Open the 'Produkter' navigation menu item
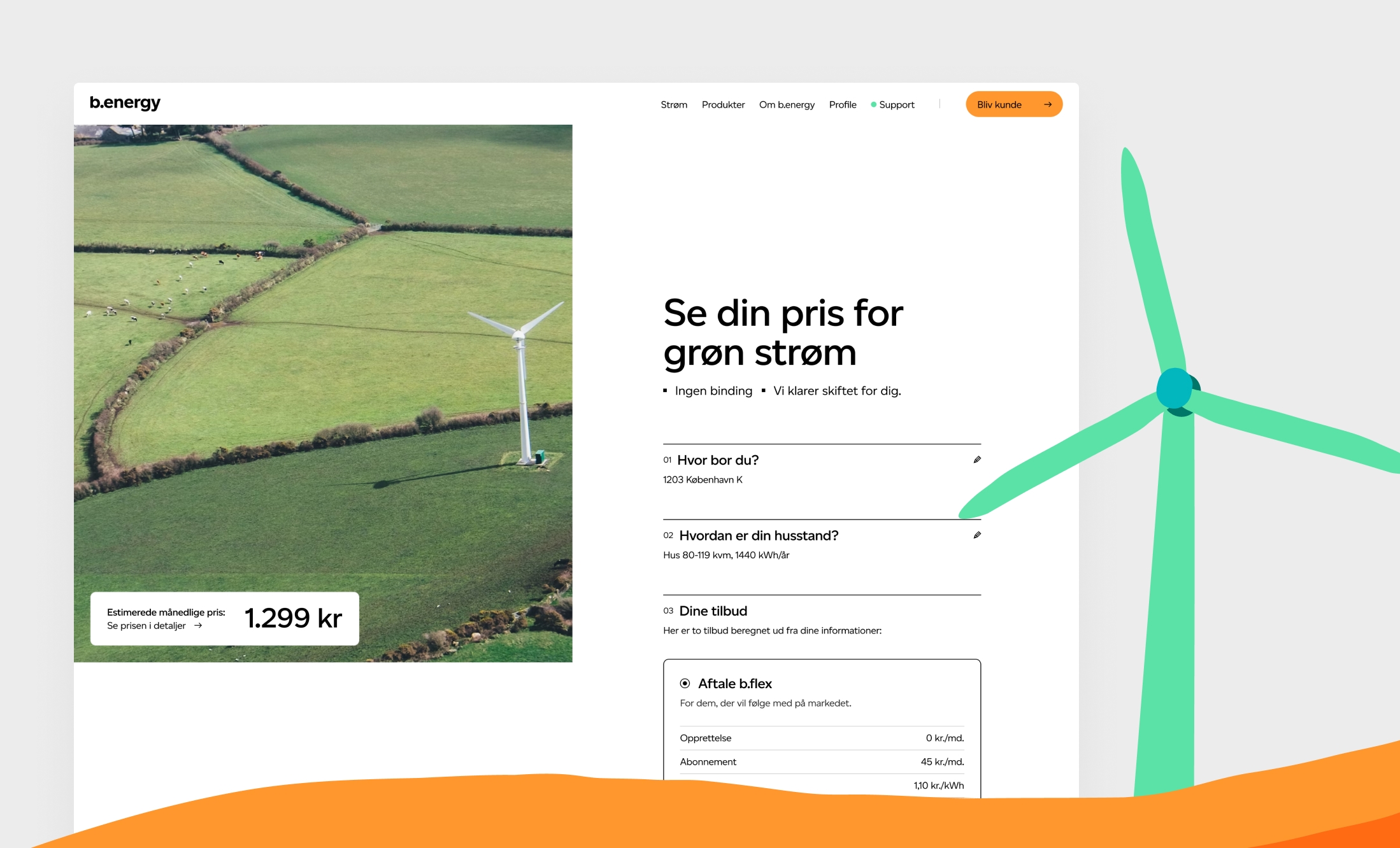The height and width of the screenshot is (848, 1400). pos(723,104)
